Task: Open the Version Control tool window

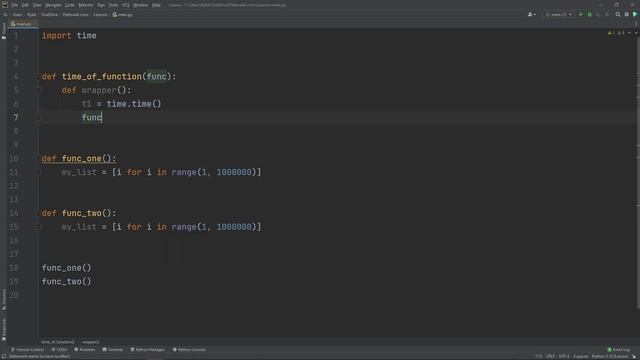Action: (x=27, y=350)
